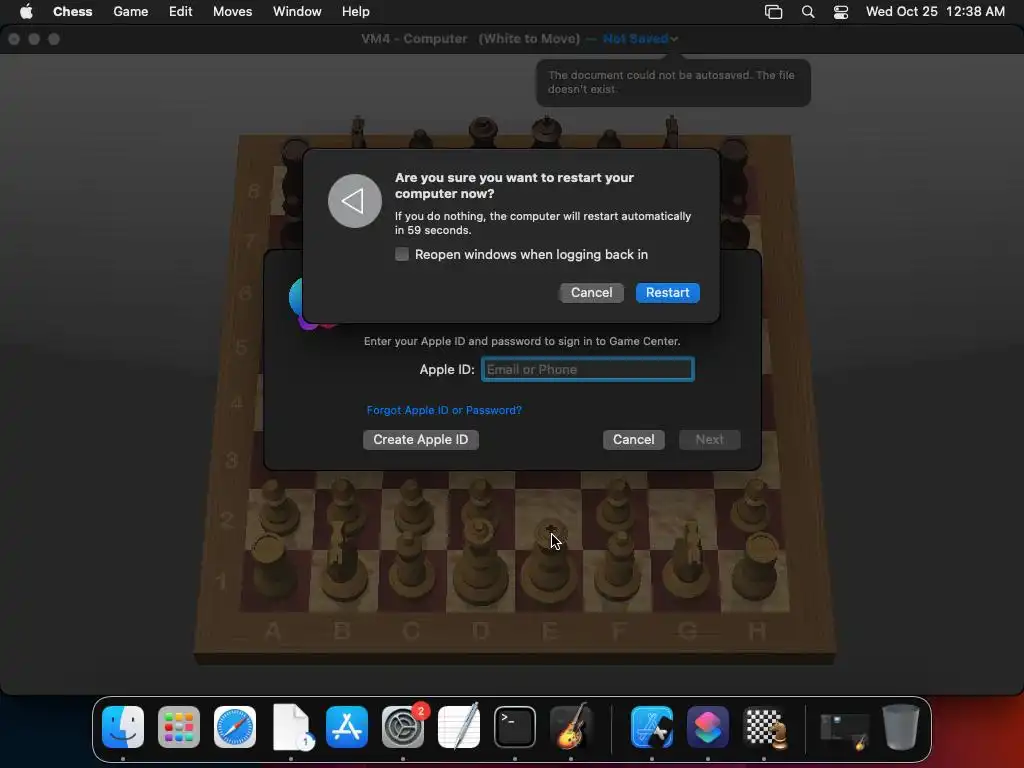Image resolution: width=1024 pixels, height=768 pixels.
Task: Open Finder from the dock
Action: 123,726
